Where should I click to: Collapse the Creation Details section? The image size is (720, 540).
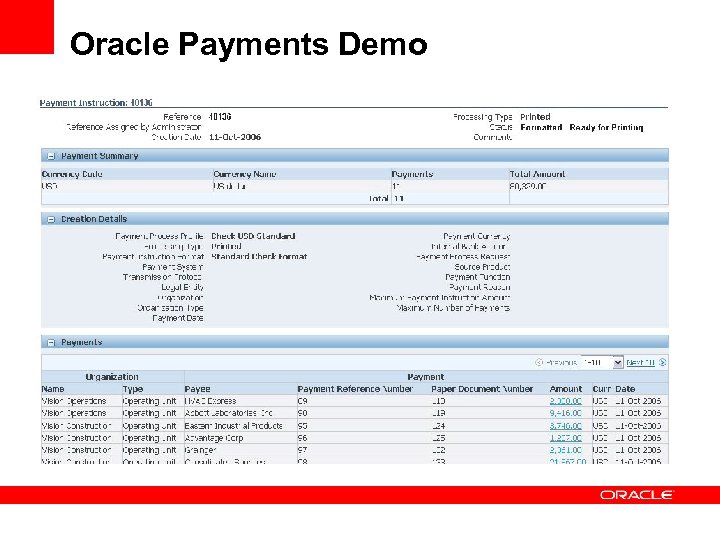[51, 219]
